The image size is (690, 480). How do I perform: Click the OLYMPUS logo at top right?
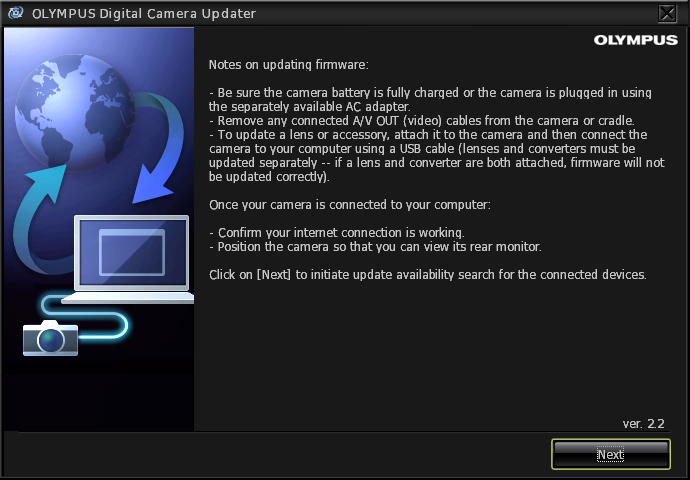click(x=635, y=40)
